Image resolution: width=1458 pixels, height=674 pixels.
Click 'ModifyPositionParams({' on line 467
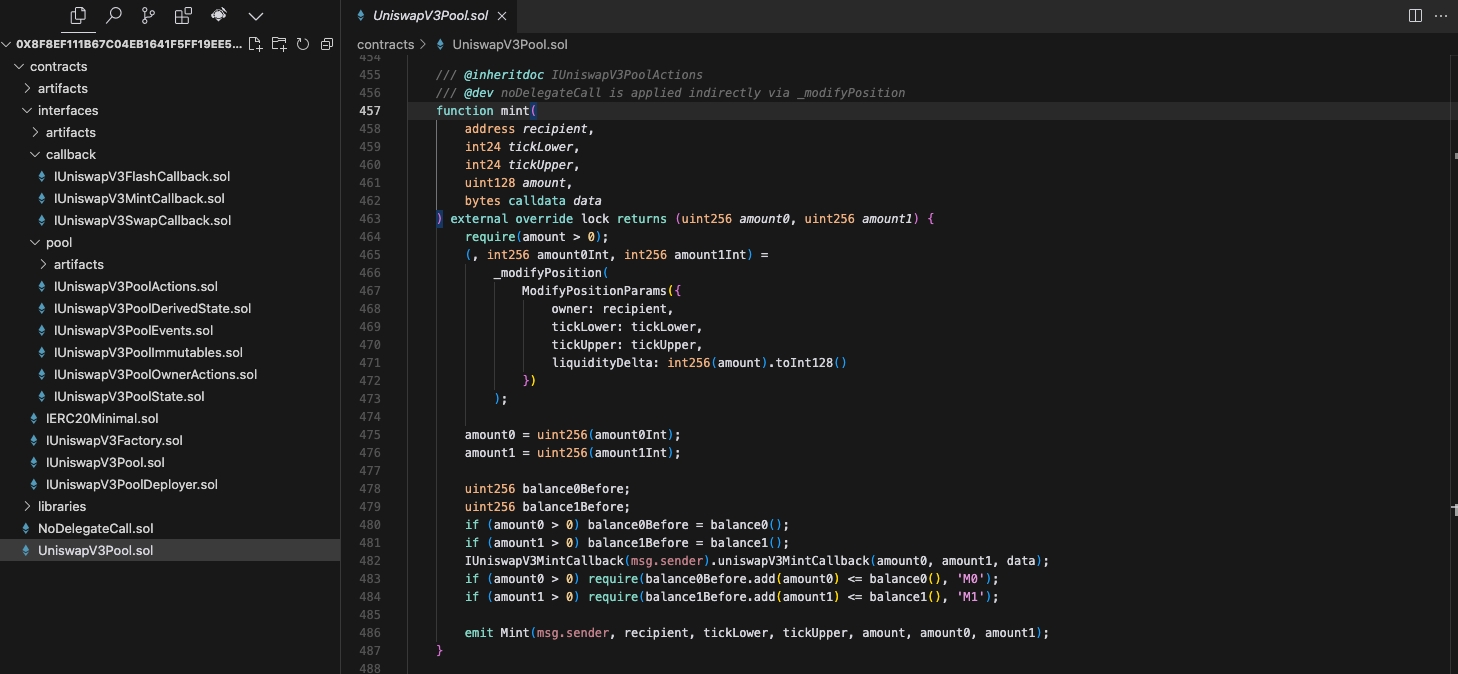[601, 291]
